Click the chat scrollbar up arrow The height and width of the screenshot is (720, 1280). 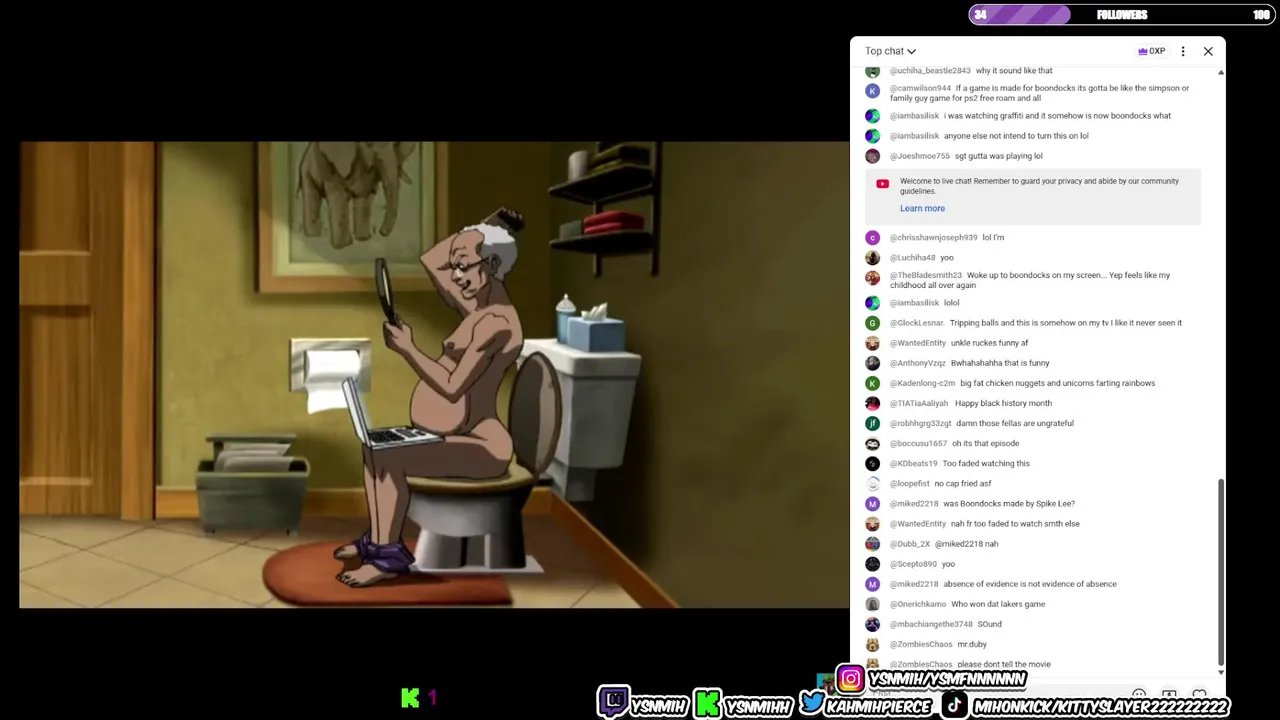coord(1221,72)
